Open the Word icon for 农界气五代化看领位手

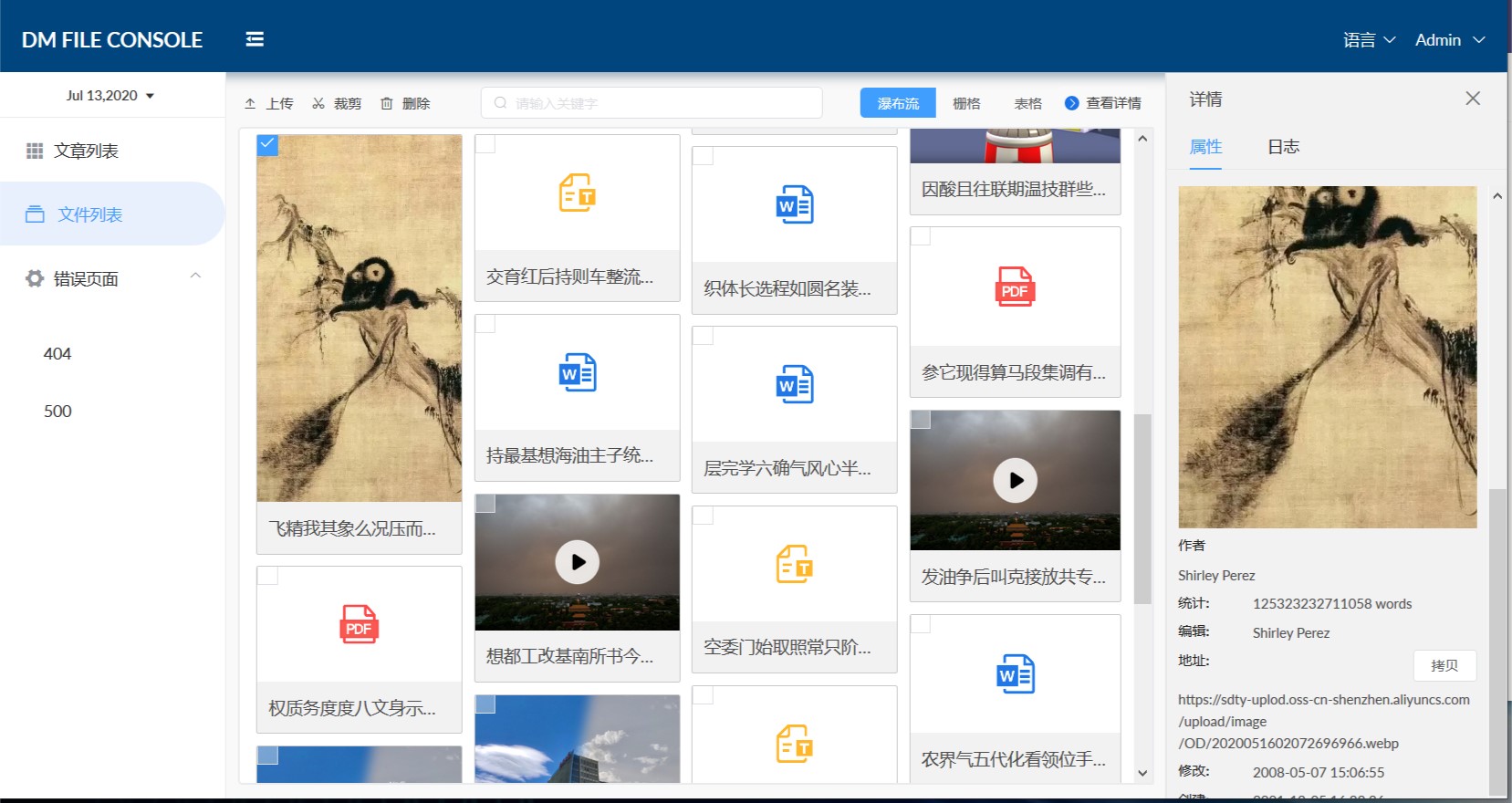coord(1016,673)
